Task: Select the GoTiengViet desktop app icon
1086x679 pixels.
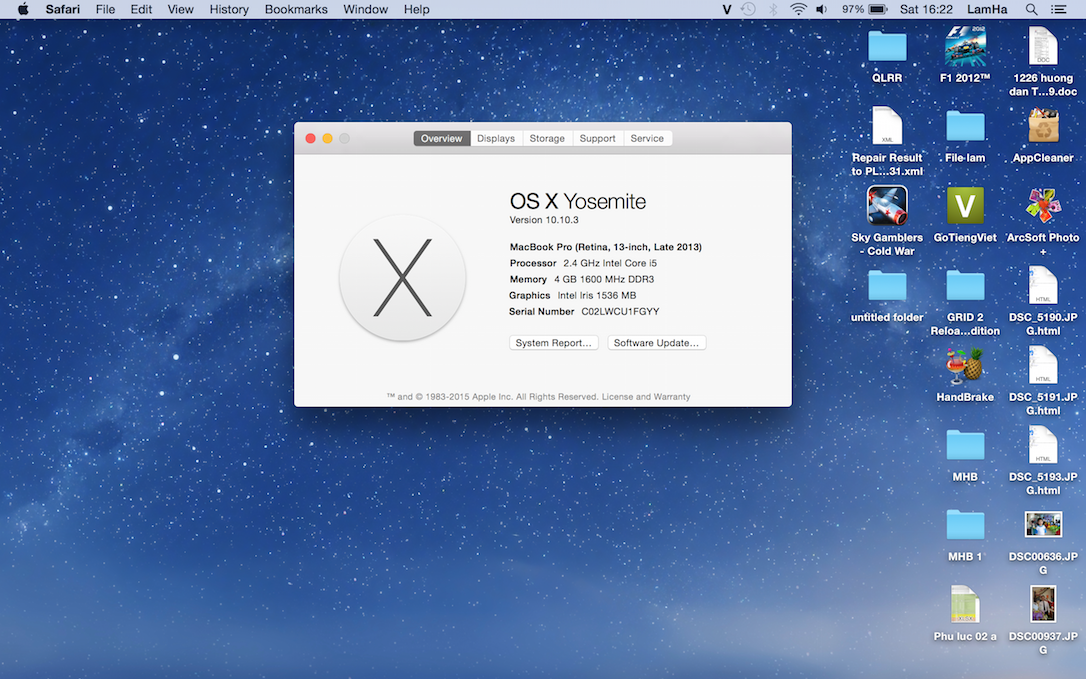Action: click(965, 206)
